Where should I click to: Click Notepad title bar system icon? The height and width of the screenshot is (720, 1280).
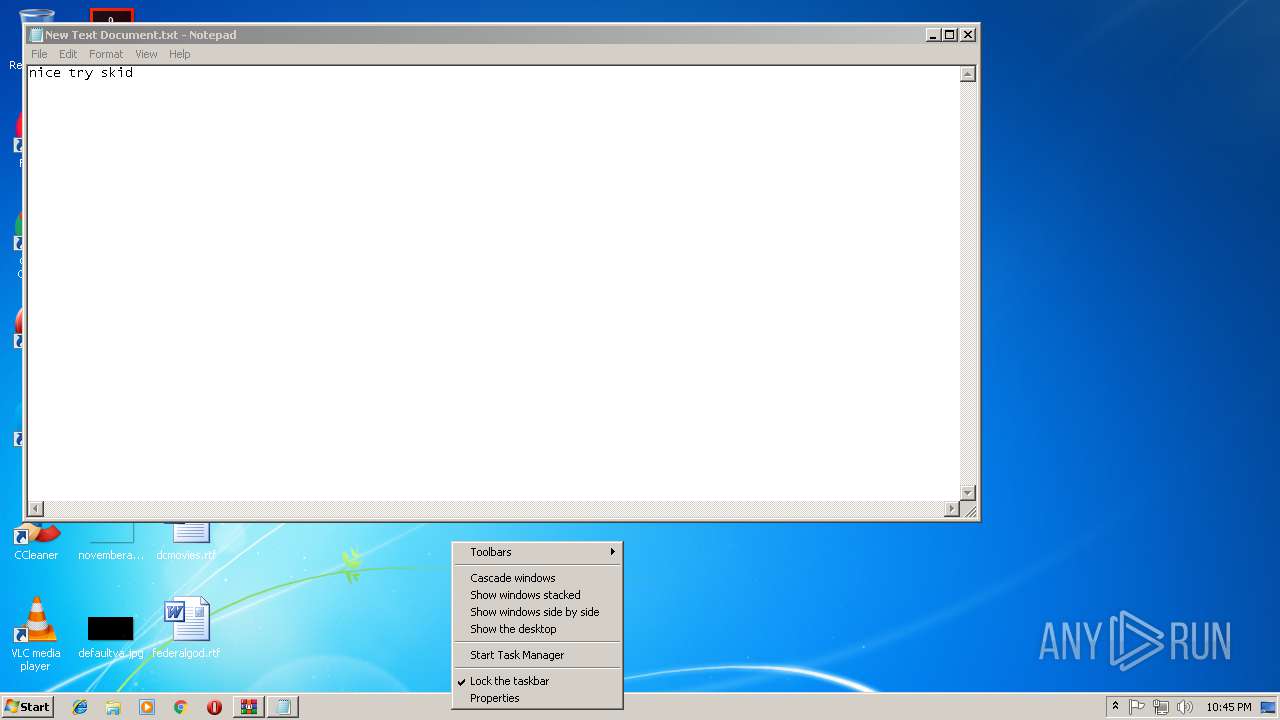36,35
